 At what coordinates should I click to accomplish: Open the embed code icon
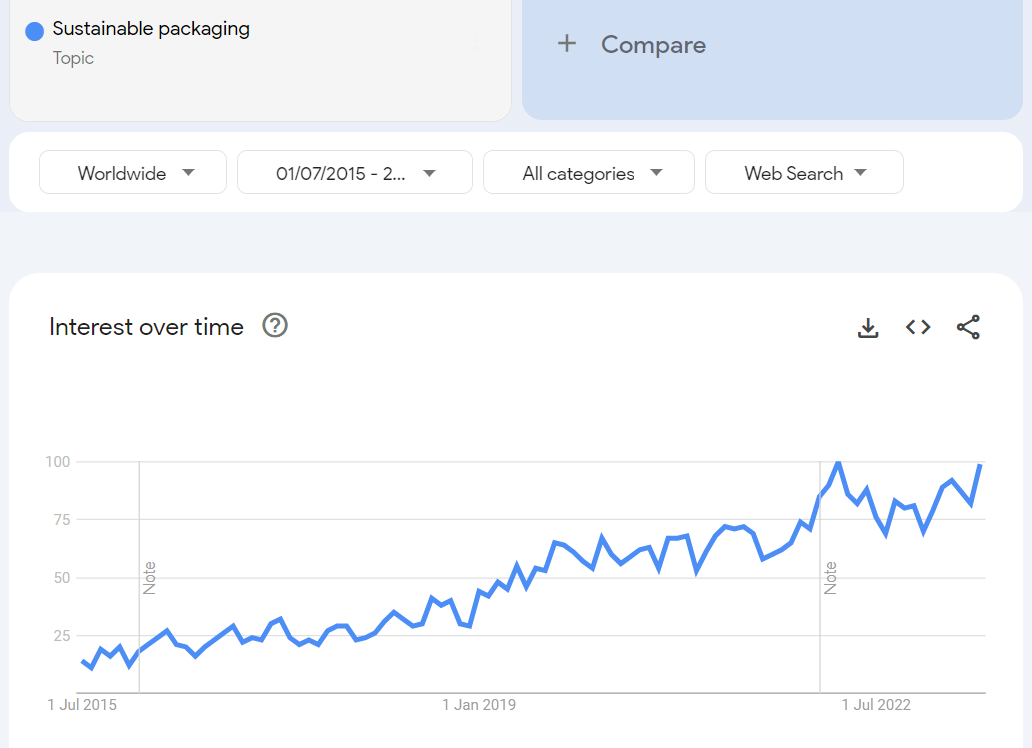point(918,327)
